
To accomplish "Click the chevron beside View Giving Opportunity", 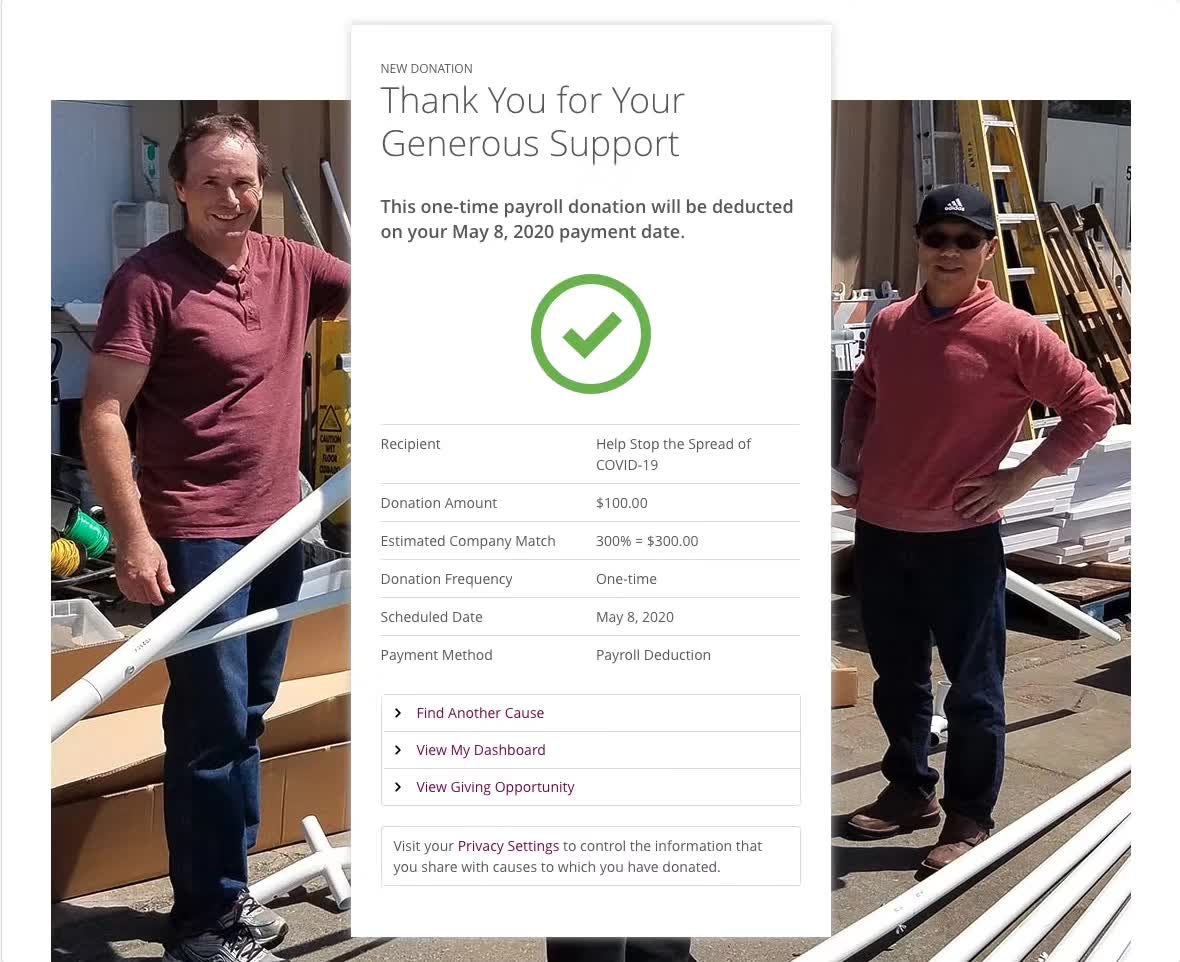I will pos(398,787).
